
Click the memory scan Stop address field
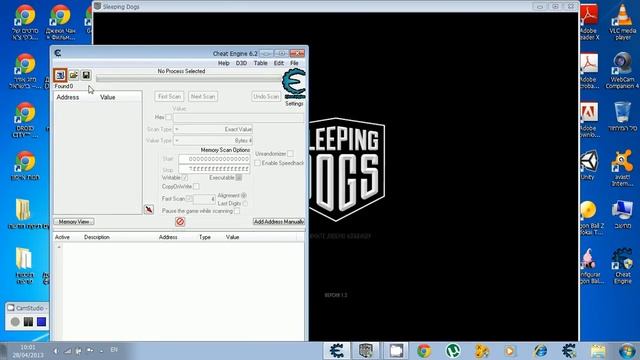[x=214, y=169]
